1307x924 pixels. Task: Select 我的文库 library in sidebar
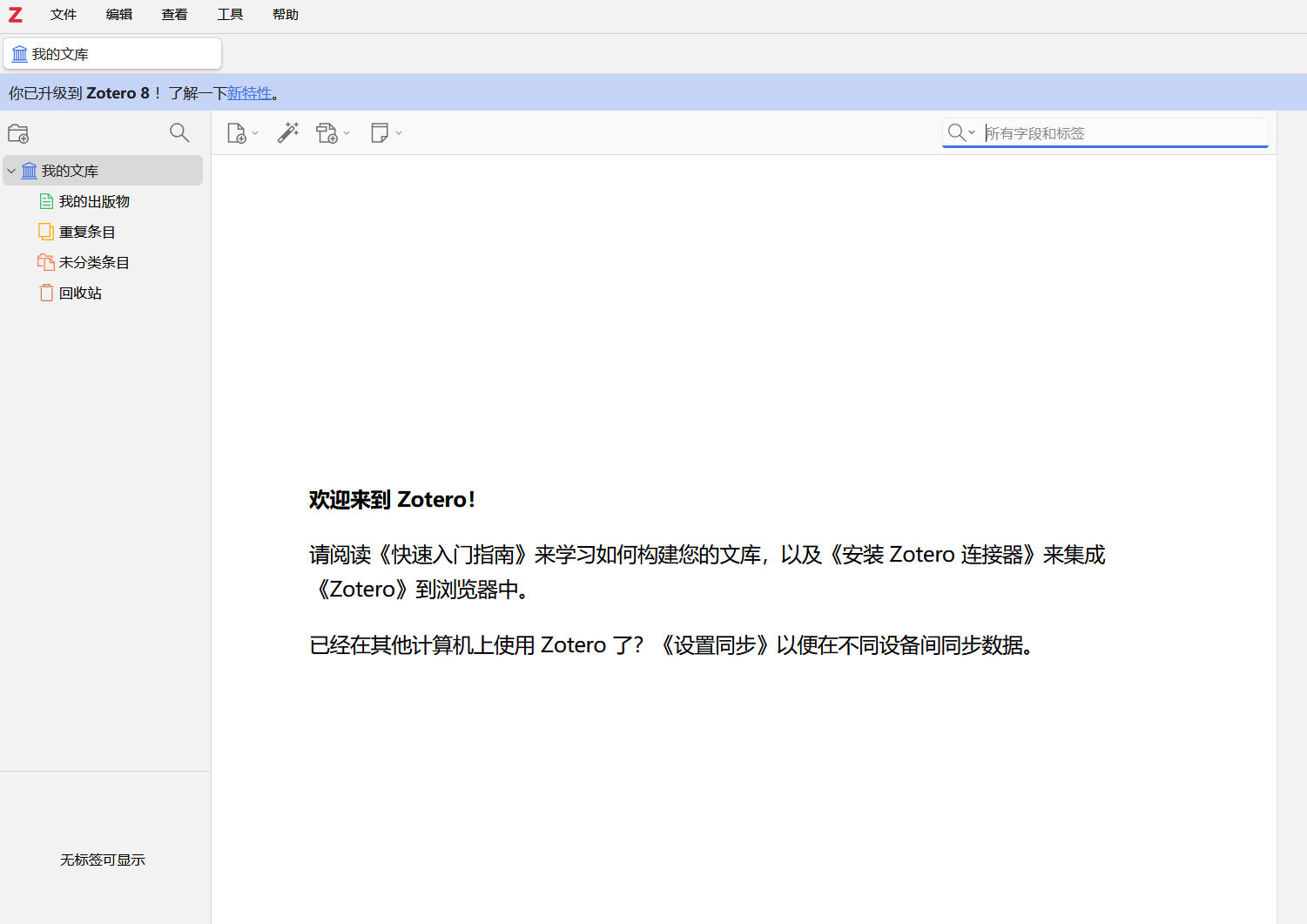(104, 171)
